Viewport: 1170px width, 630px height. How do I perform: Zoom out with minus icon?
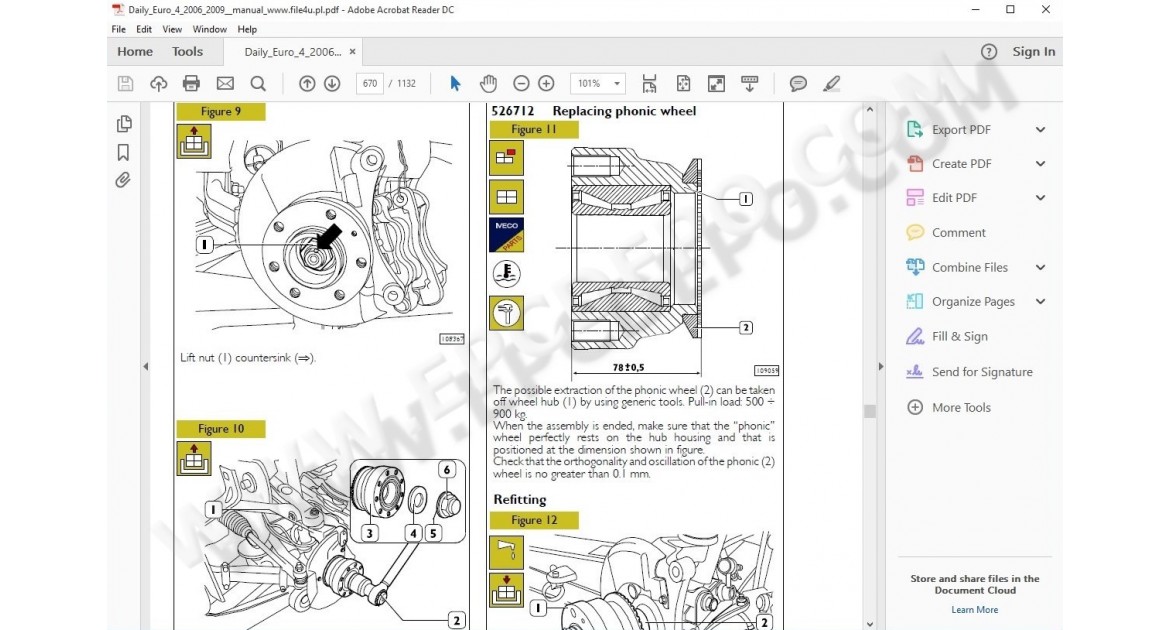coord(522,84)
